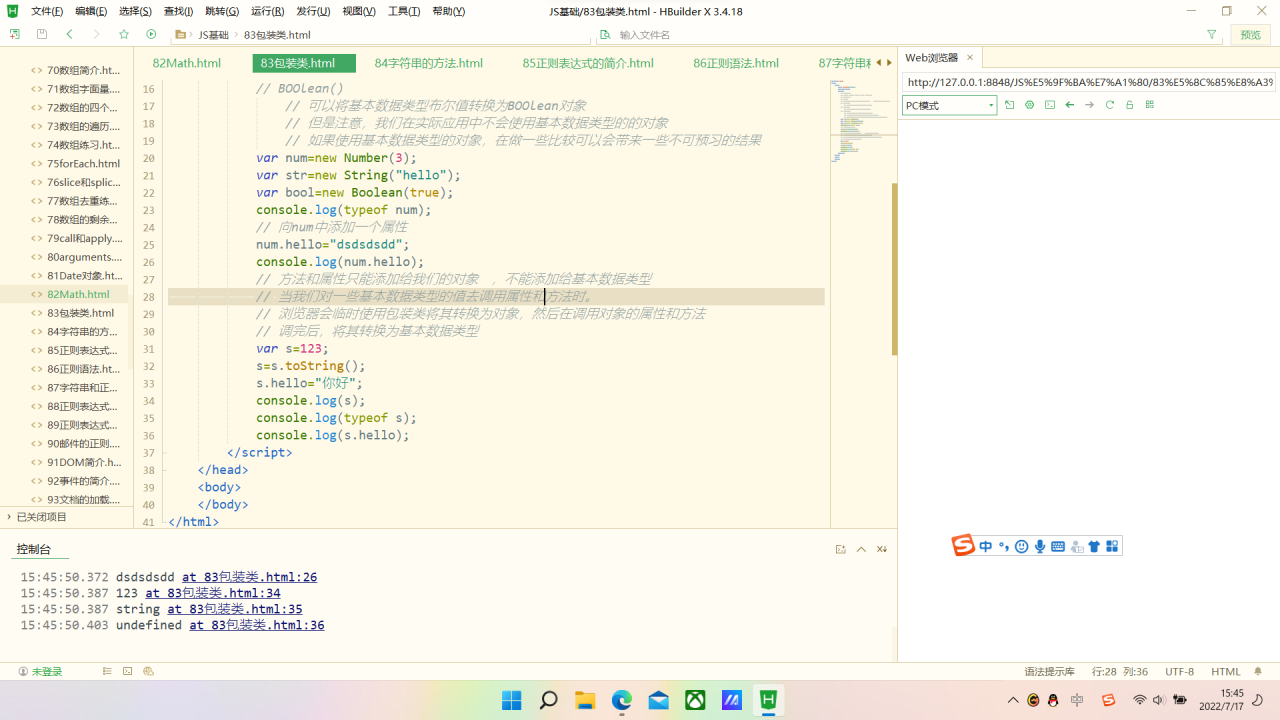Click the 83包装类.html breadcrumb

pyautogui.click(x=277, y=35)
